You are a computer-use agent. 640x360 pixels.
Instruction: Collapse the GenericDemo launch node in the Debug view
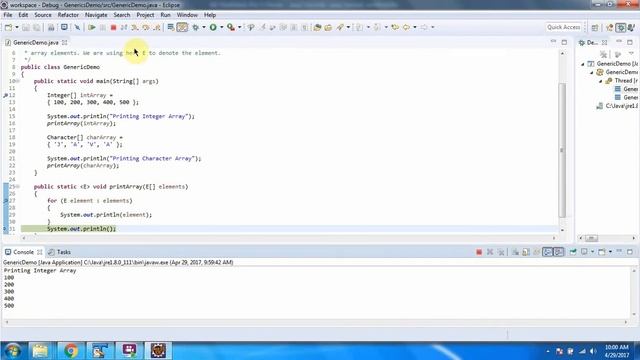pos(582,64)
